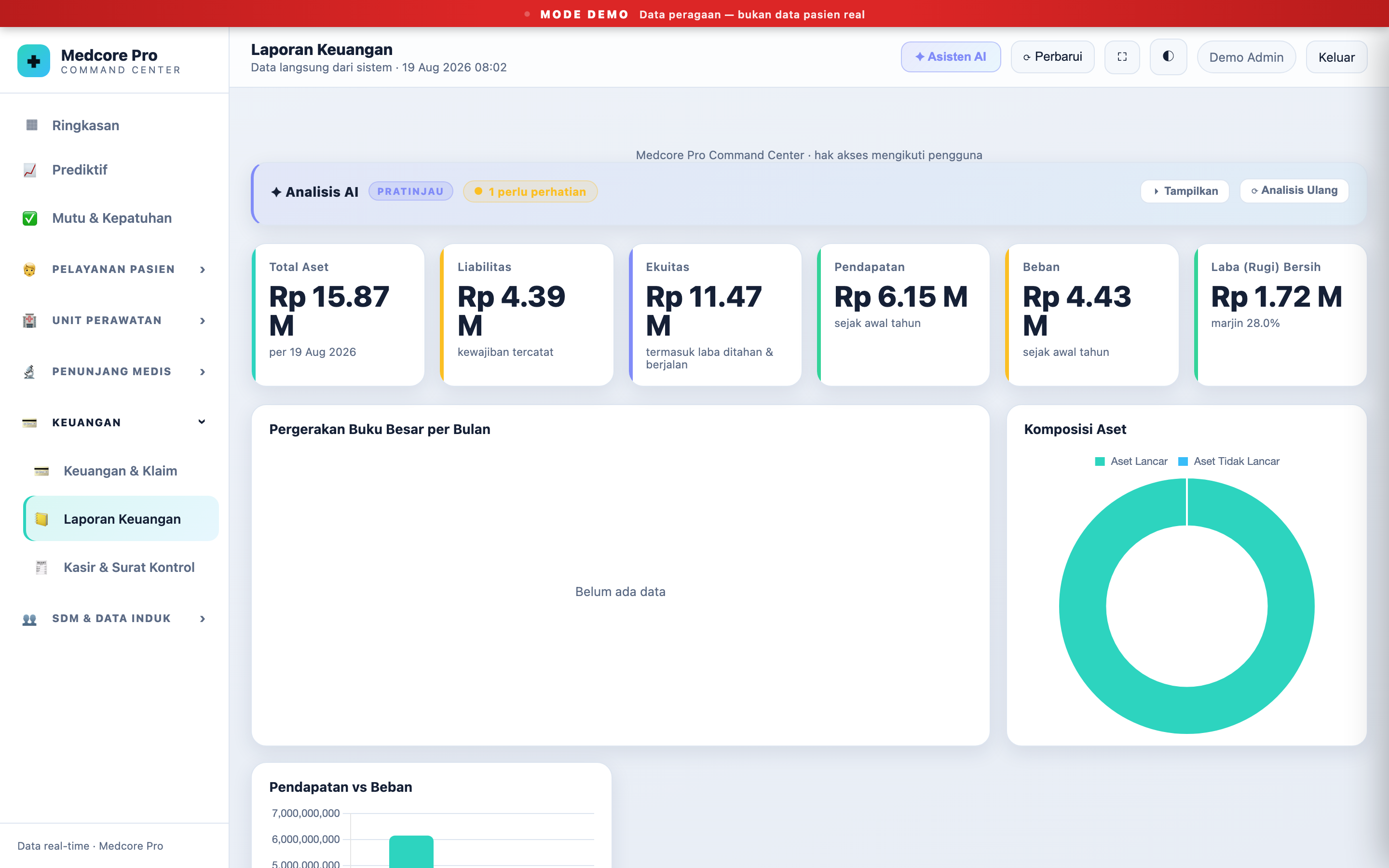Screen dimensions: 1389x868
Task: Click the Pendapatan 'Rp 6.15 M' value
Action: tap(900, 297)
